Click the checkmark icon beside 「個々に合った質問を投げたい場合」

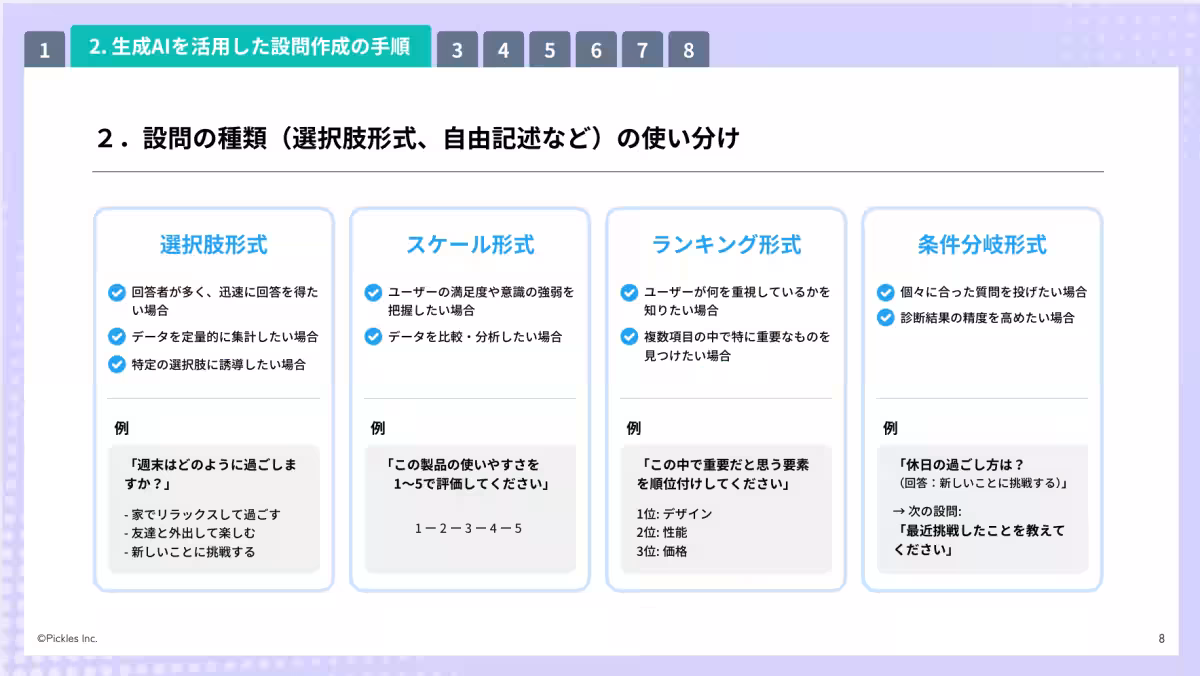coord(884,292)
